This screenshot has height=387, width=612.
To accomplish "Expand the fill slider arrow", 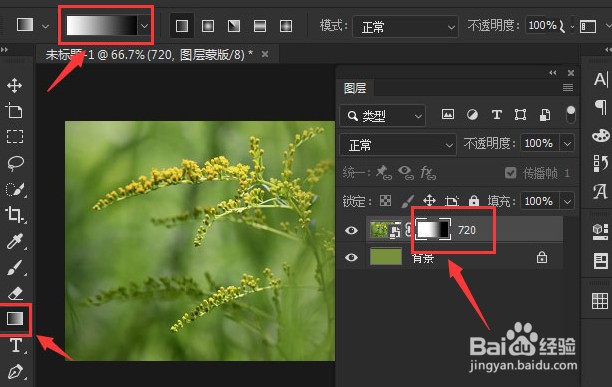I will (x=567, y=201).
